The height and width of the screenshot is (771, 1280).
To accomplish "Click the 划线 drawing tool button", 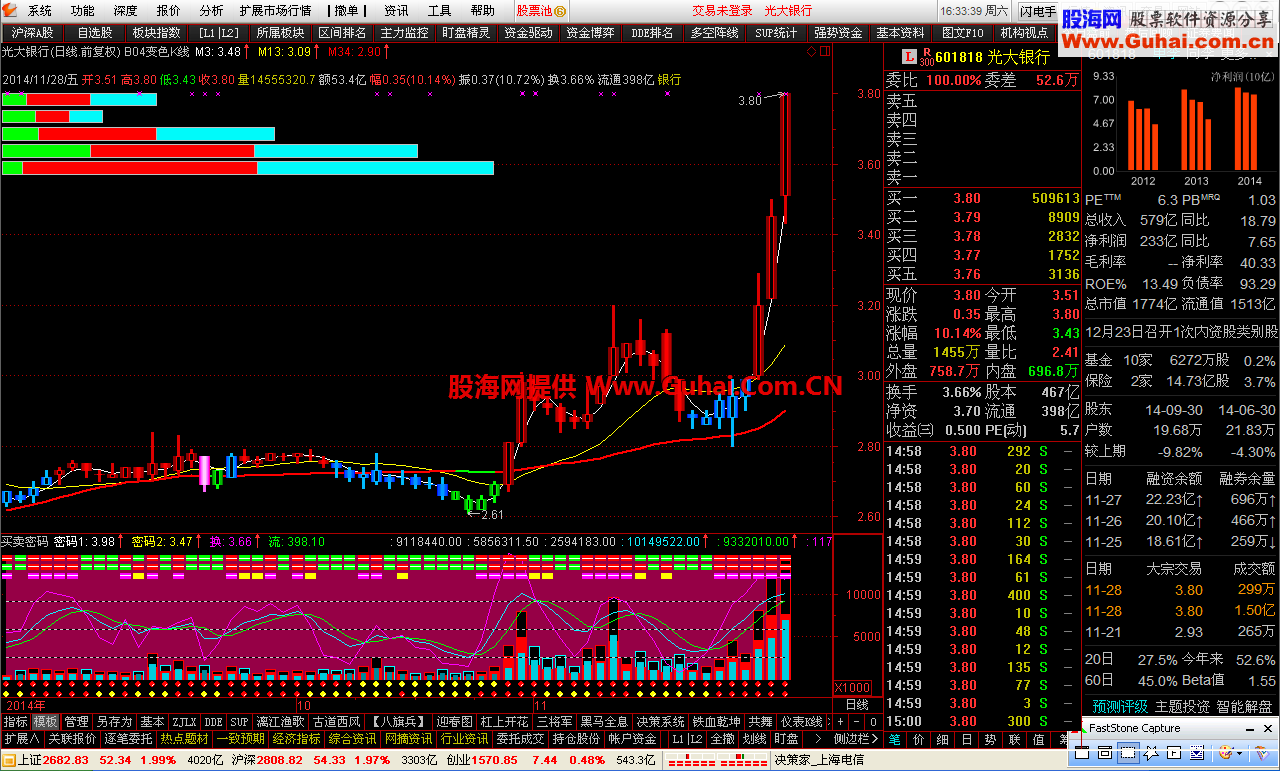I will coord(755,739).
